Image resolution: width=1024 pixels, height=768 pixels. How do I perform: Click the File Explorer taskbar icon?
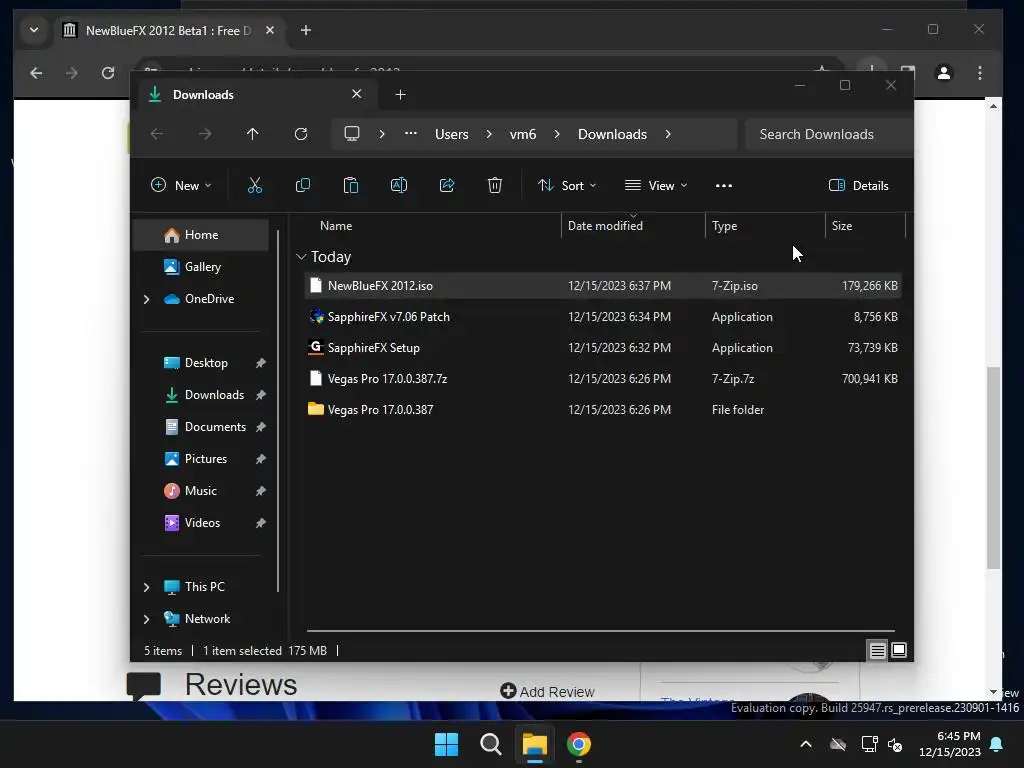(x=534, y=744)
